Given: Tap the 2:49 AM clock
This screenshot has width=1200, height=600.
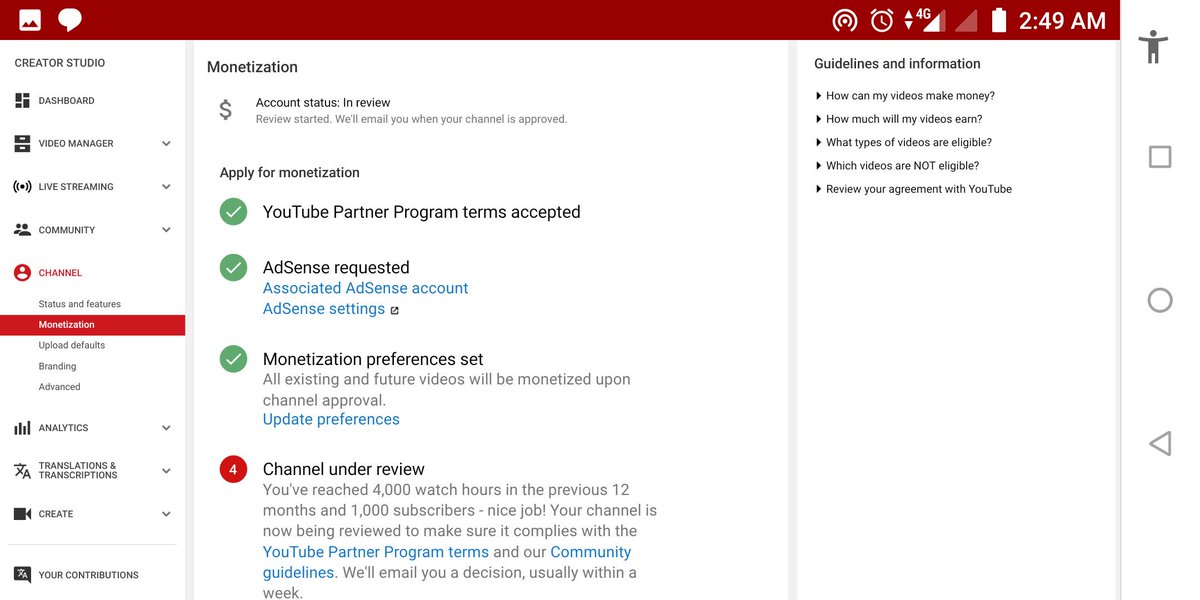Looking at the screenshot, I should click(1062, 20).
